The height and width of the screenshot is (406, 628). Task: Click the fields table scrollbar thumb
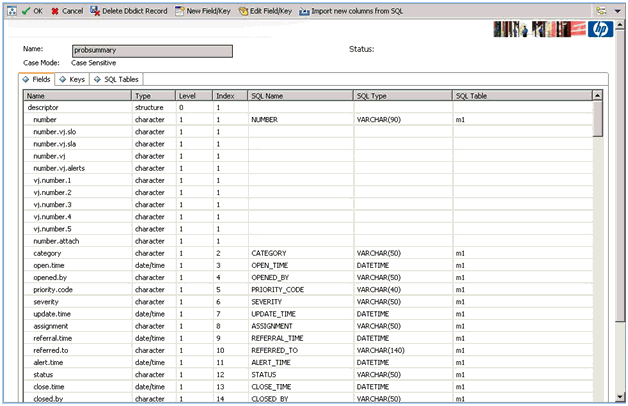point(597,119)
